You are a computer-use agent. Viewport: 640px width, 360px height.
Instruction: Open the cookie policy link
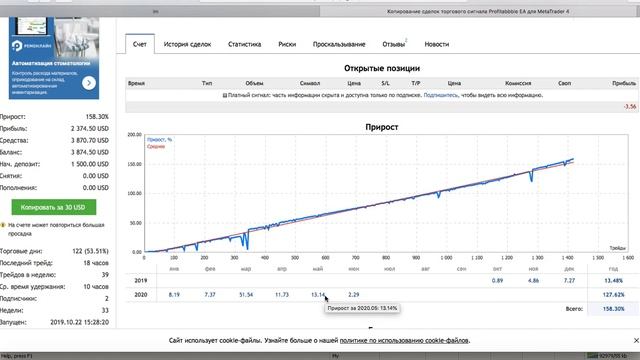[404, 340]
